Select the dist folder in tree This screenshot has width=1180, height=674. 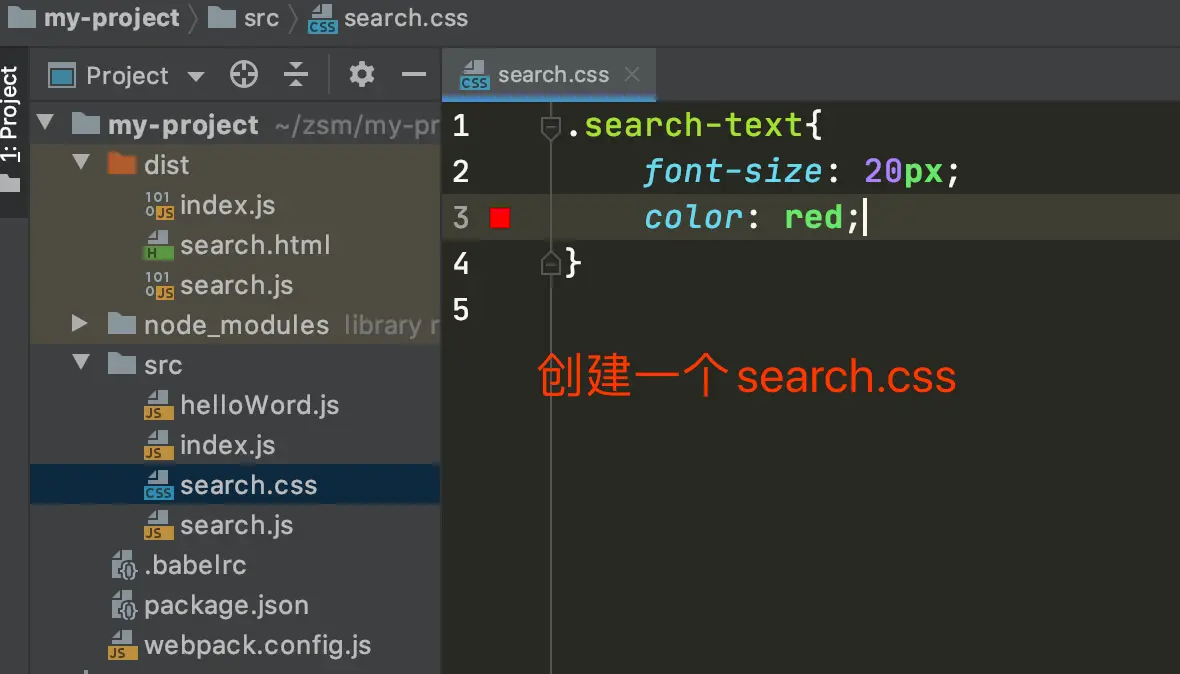click(x=235, y=164)
